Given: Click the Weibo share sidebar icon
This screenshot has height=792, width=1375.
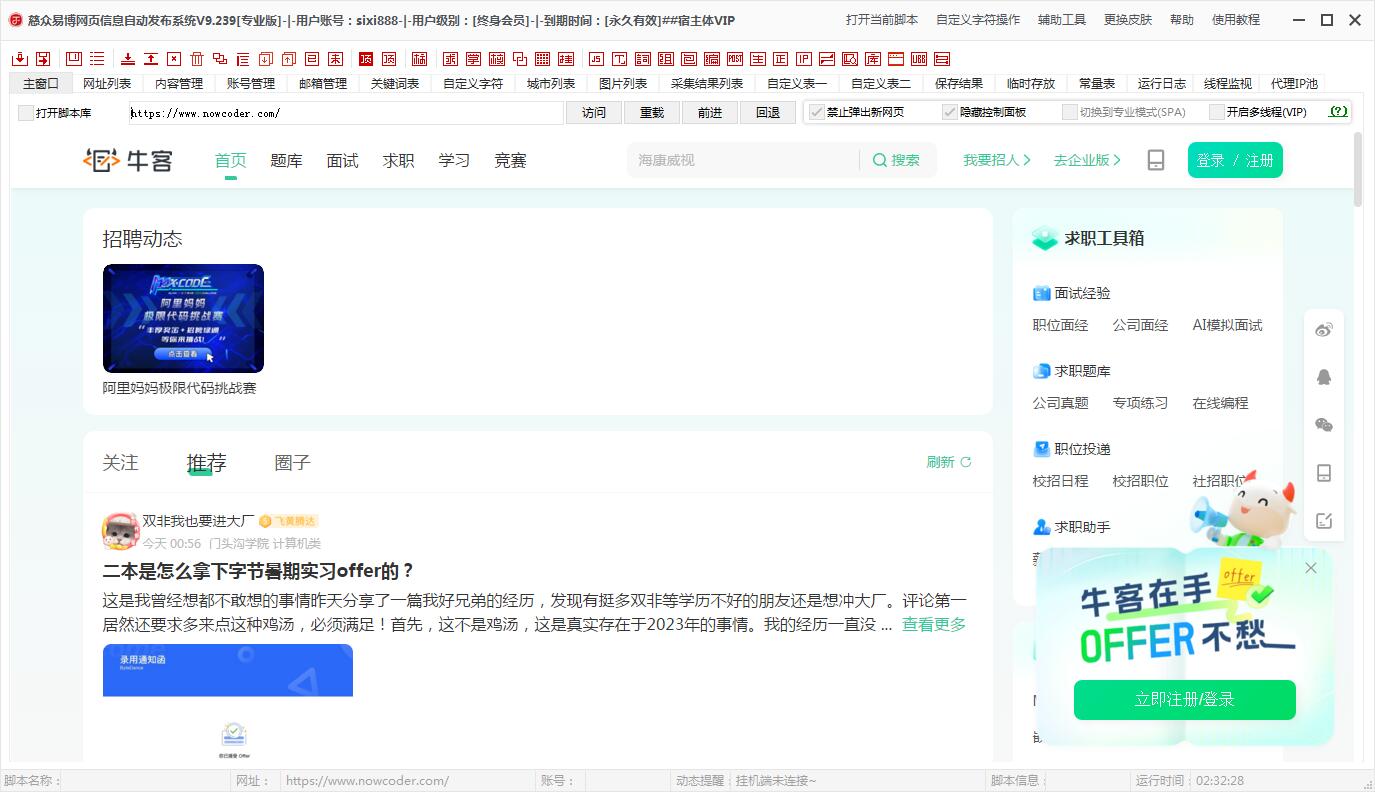Looking at the screenshot, I should tap(1324, 329).
